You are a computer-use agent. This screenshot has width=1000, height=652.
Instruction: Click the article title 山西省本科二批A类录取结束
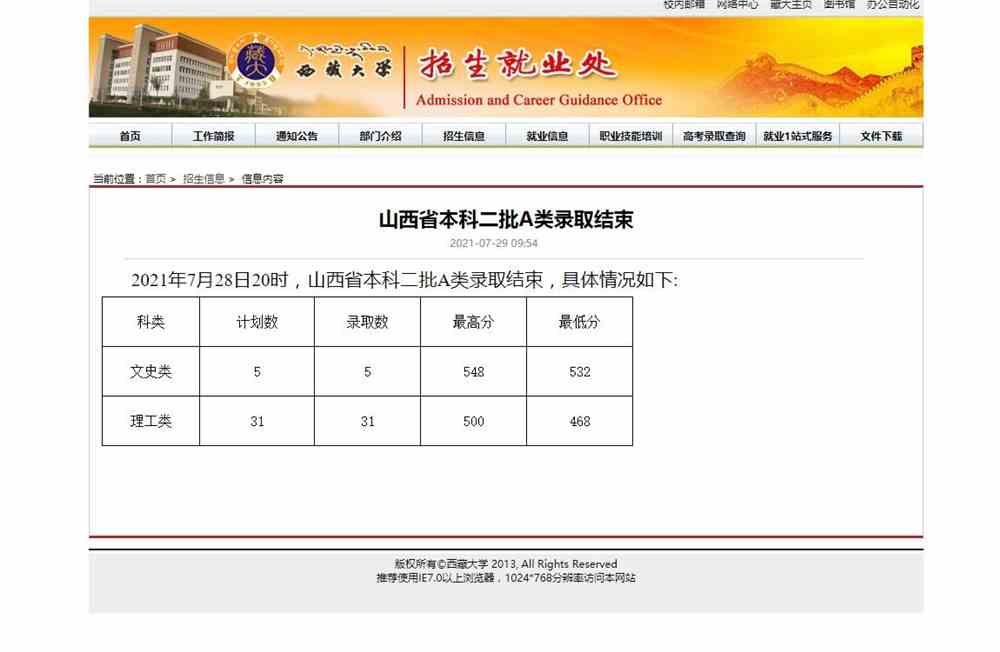click(506, 219)
